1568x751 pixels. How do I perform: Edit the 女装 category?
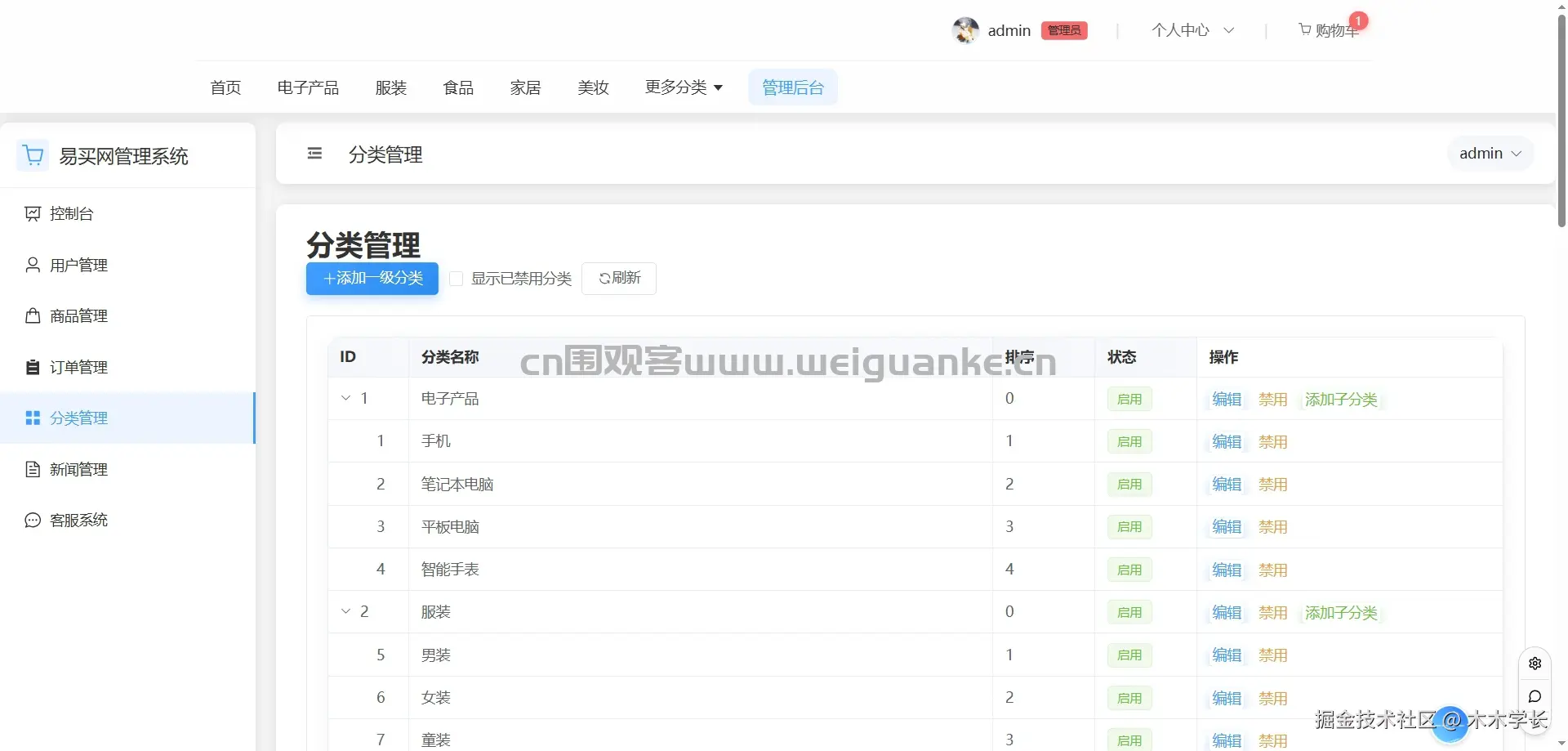(1227, 698)
